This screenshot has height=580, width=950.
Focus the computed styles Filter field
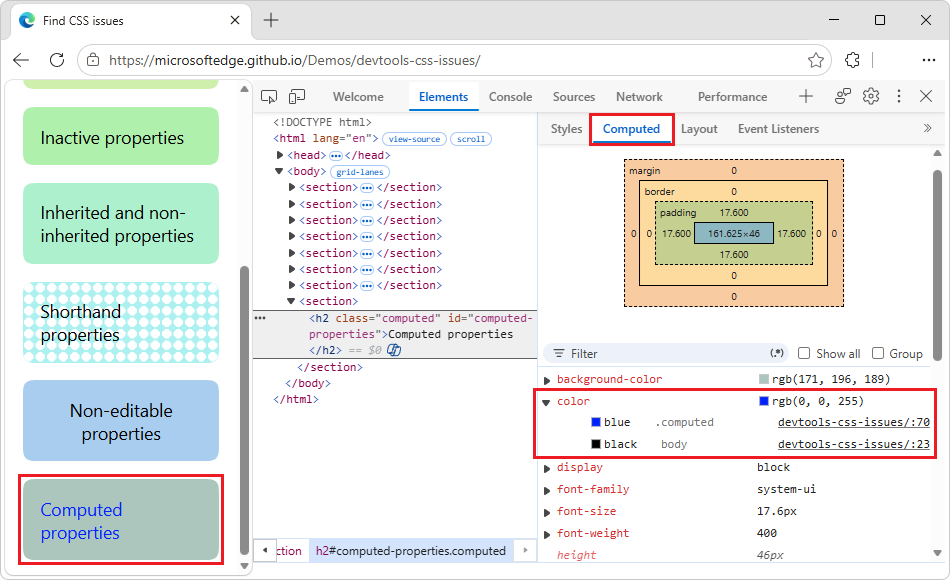[666, 353]
